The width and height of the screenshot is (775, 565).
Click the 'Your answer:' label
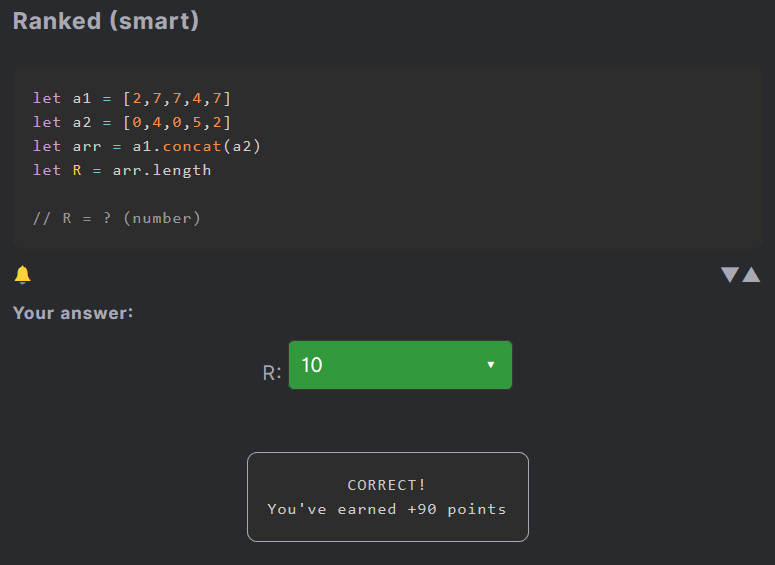click(x=73, y=313)
